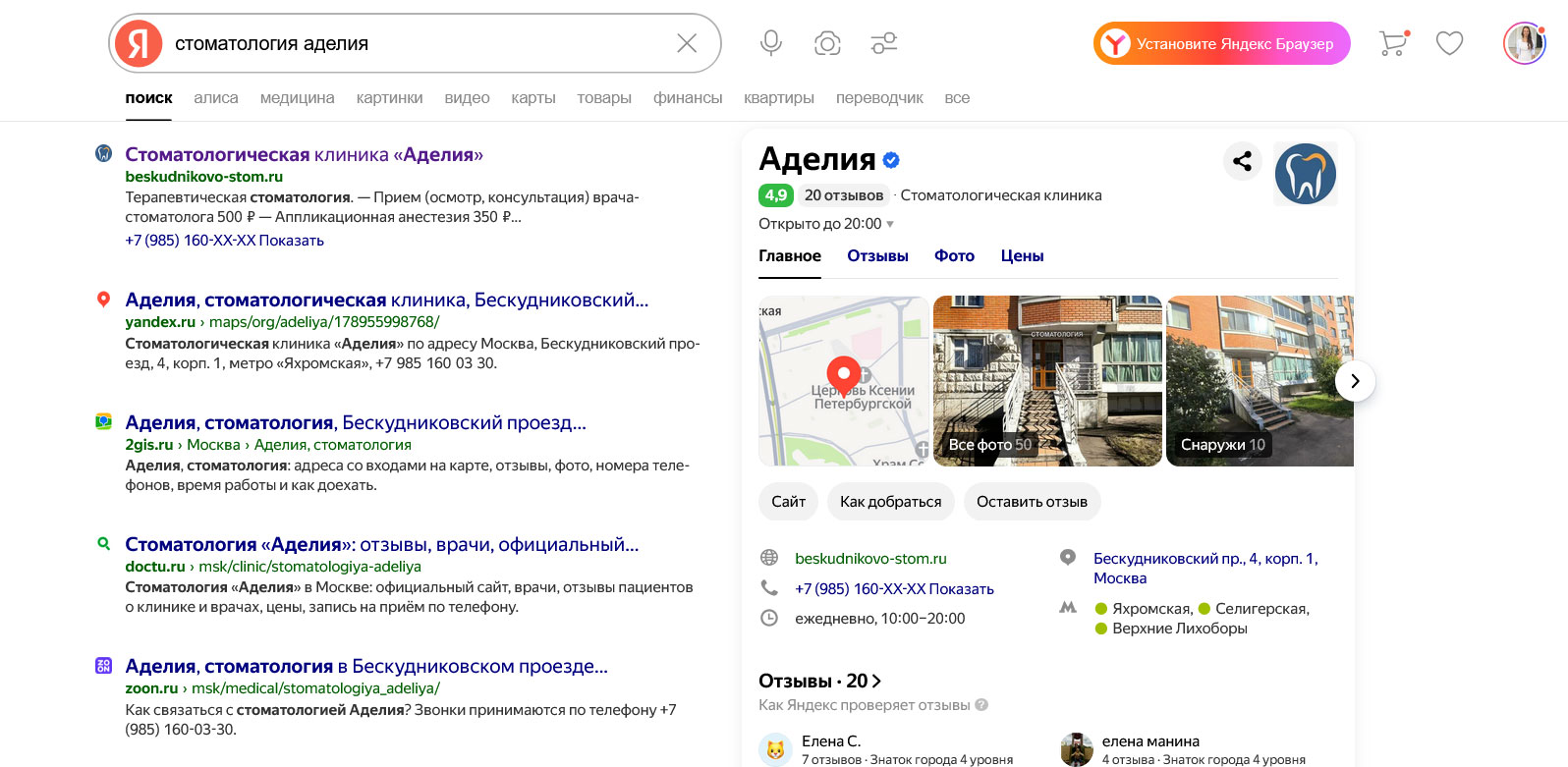Open the shopping cart icon

[1393, 43]
